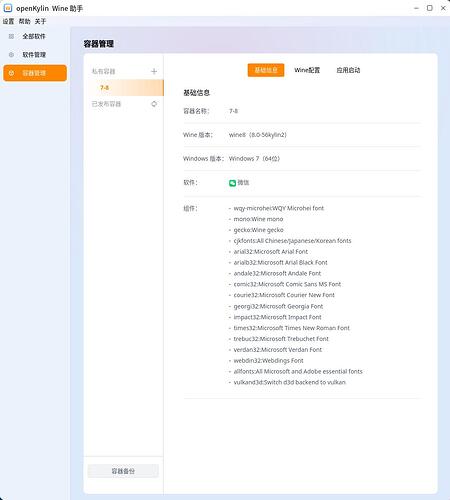
Task: Click vulkand3d backend entry
Action: click(289, 382)
